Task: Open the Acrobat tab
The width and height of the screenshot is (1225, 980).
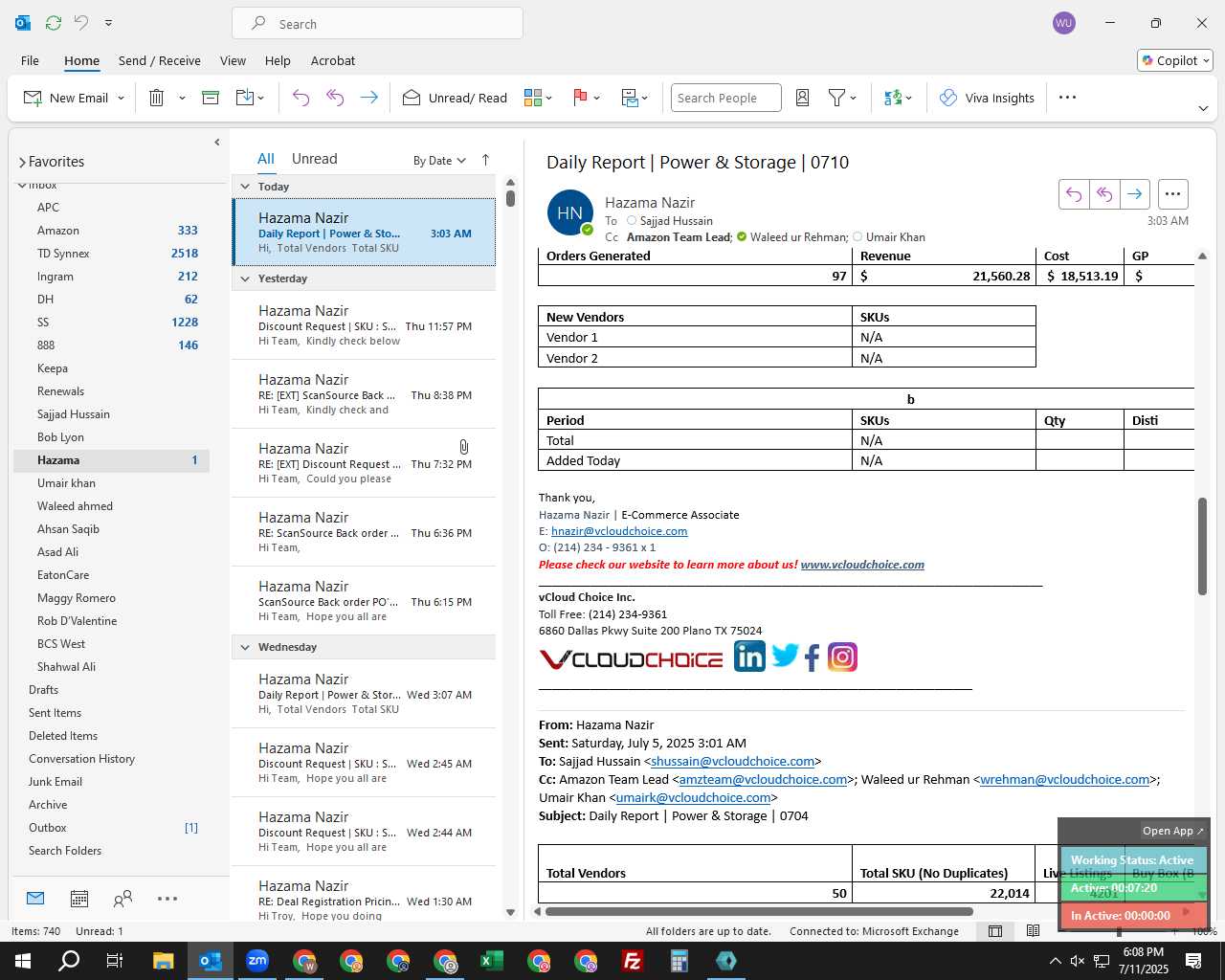Action: pyautogui.click(x=333, y=60)
